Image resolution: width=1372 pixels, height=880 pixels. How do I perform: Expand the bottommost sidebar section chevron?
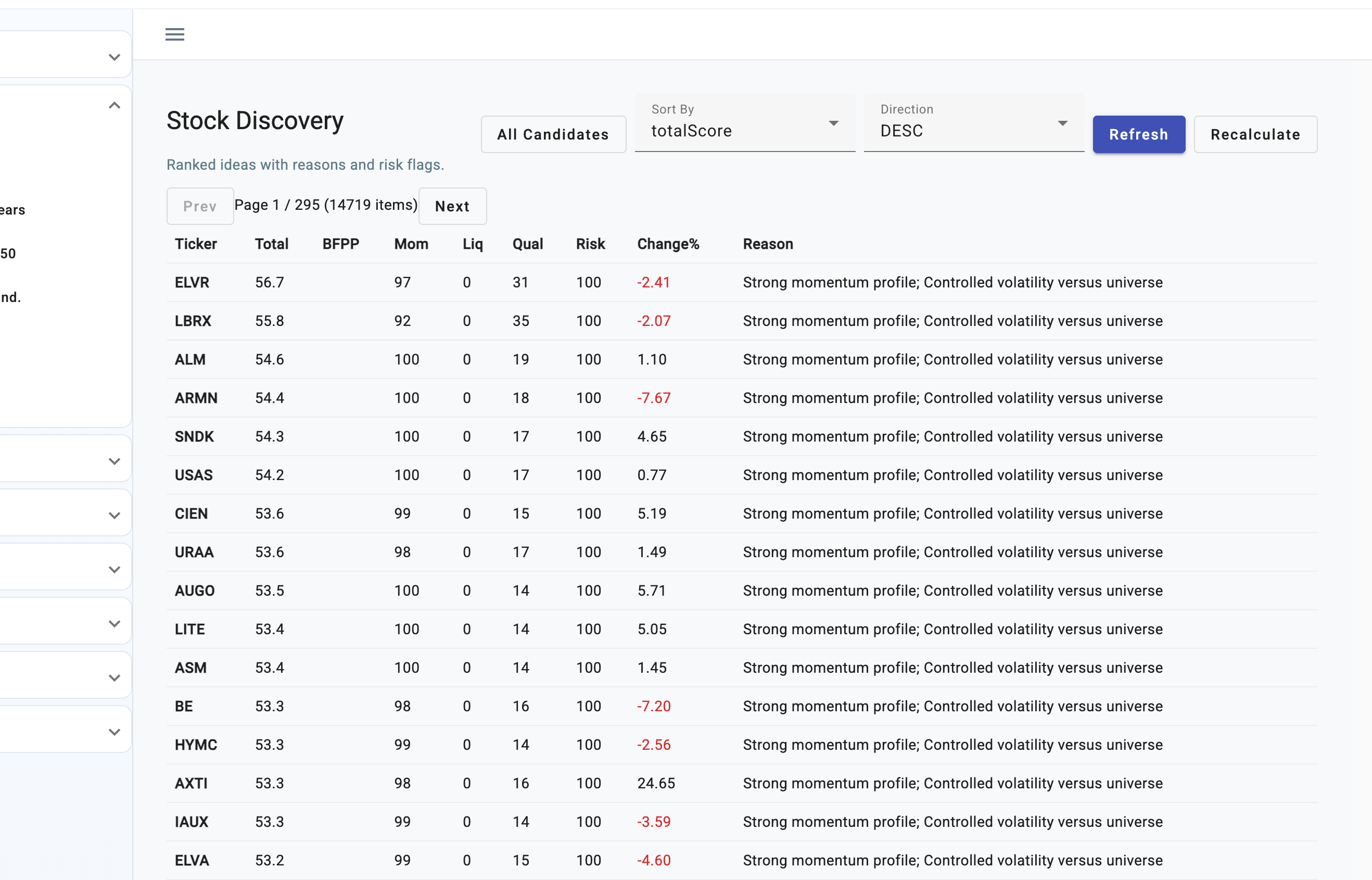[x=114, y=732]
